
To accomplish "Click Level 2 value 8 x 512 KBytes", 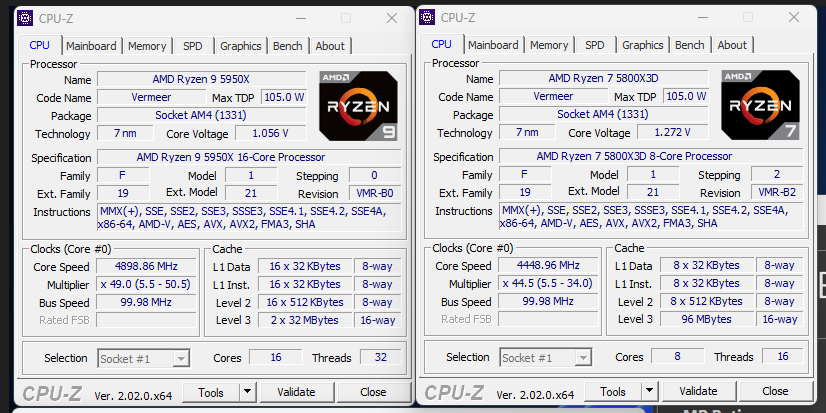I will (706, 301).
